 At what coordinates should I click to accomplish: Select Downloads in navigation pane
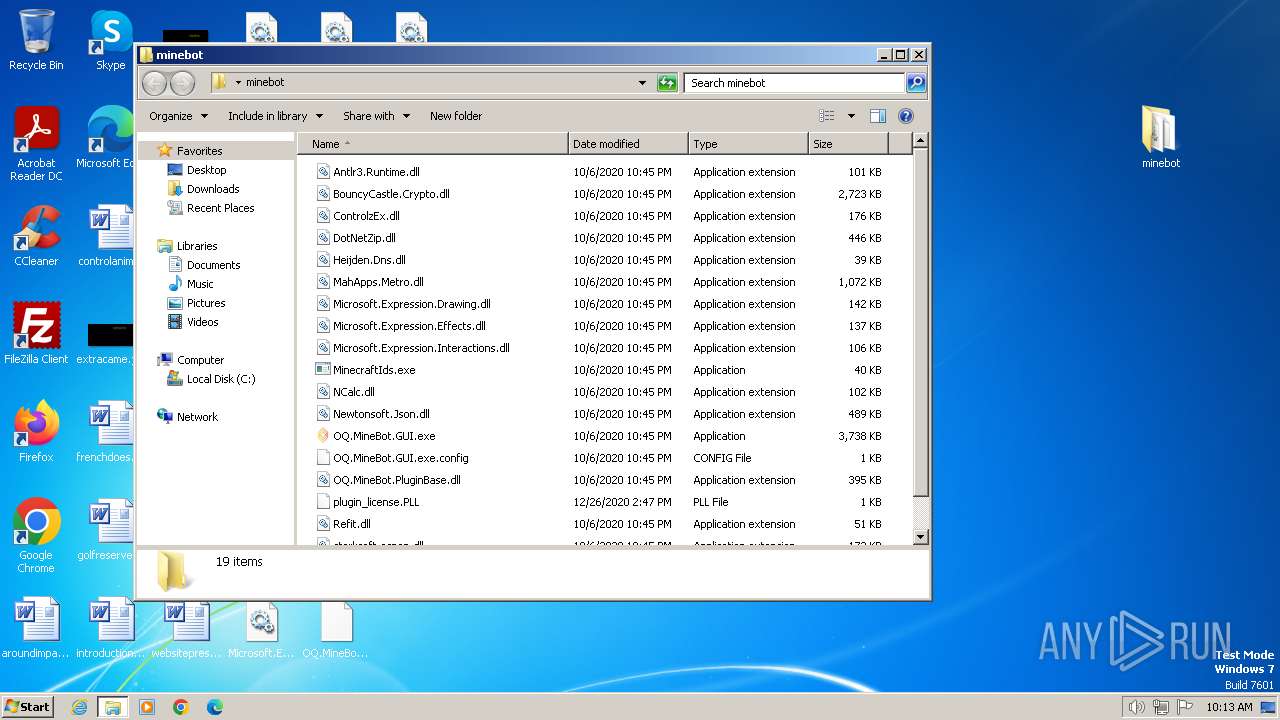click(x=212, y=189)
